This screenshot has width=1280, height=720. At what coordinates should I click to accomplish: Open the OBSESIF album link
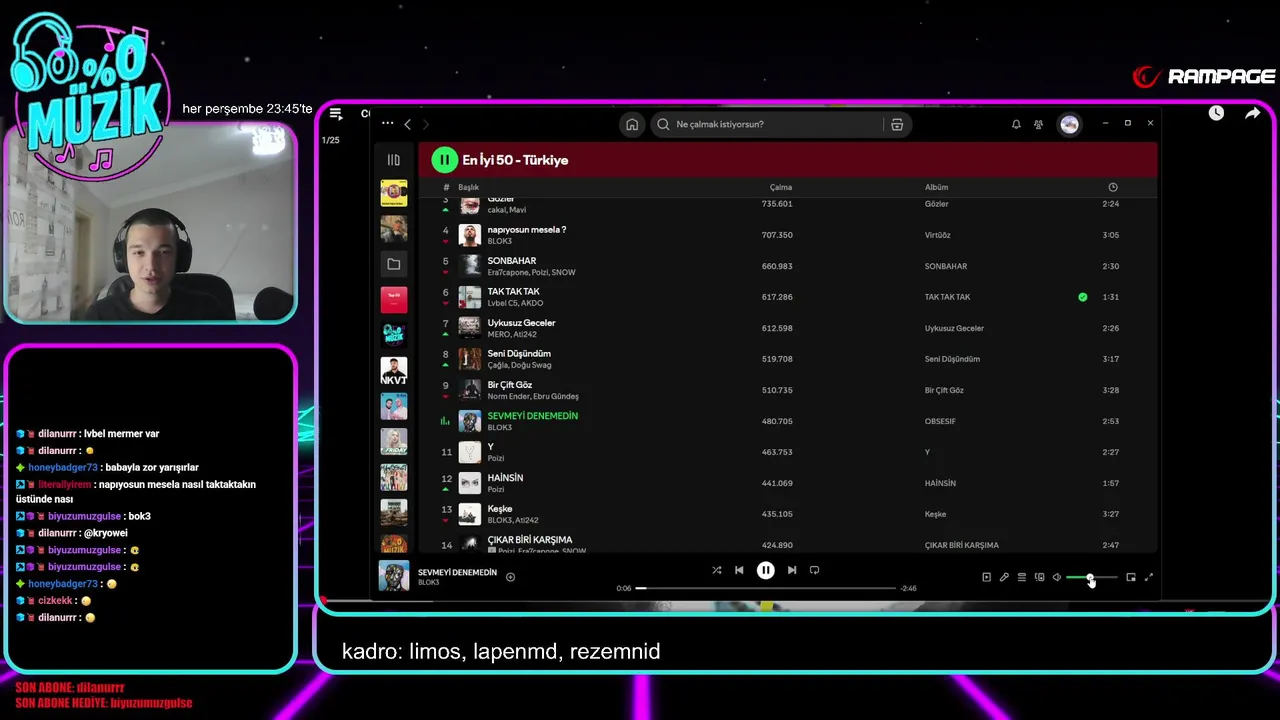click(x=940, y=421)
